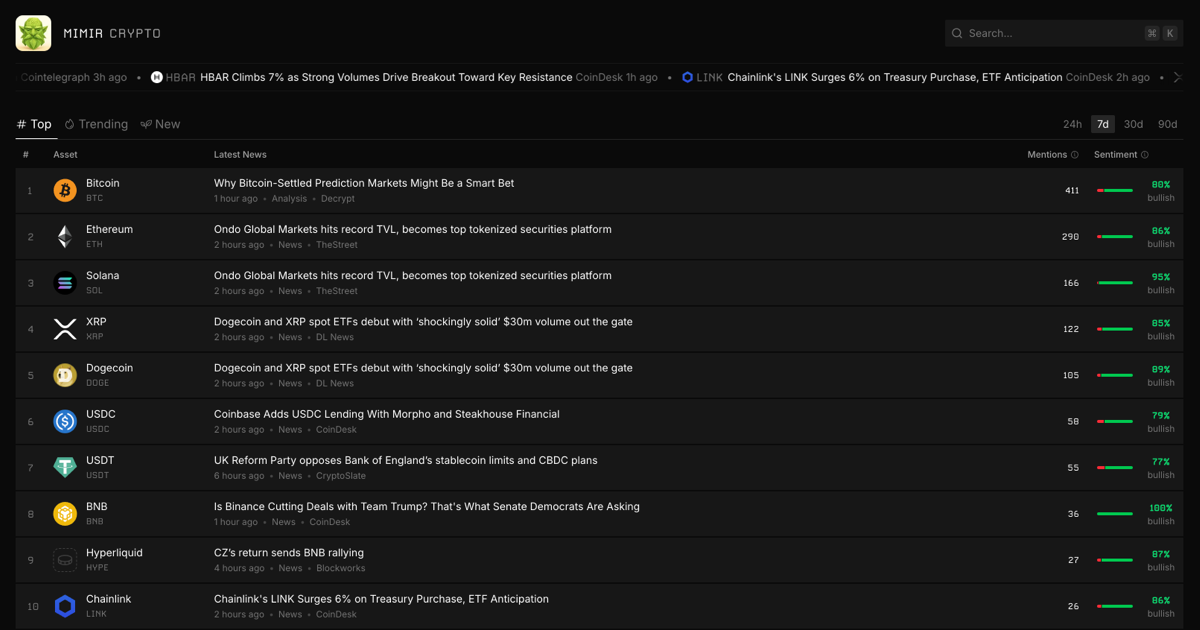Focus the Search input field

point(1064,33)
